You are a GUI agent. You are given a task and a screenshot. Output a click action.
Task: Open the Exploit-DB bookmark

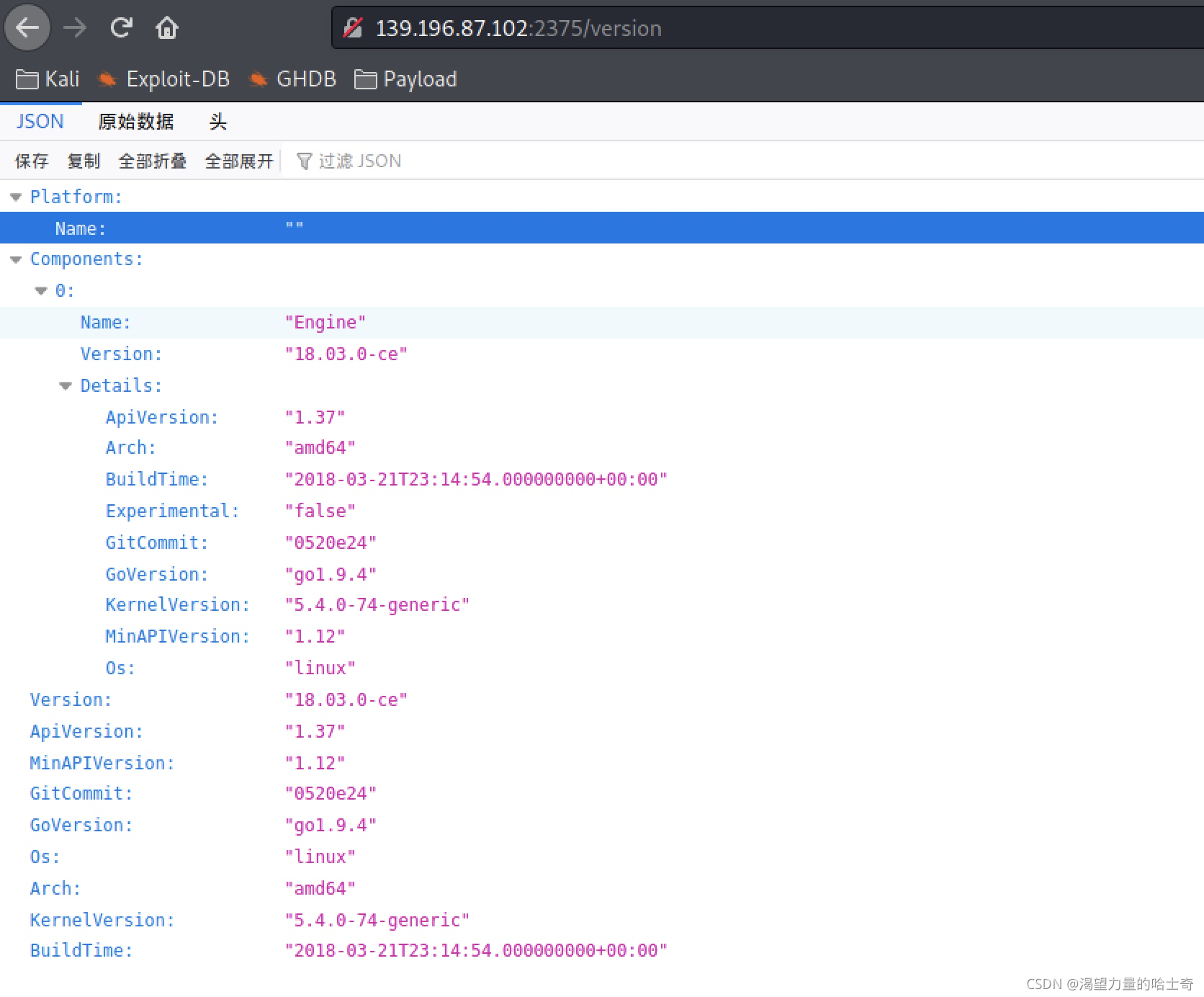(163, 79)
